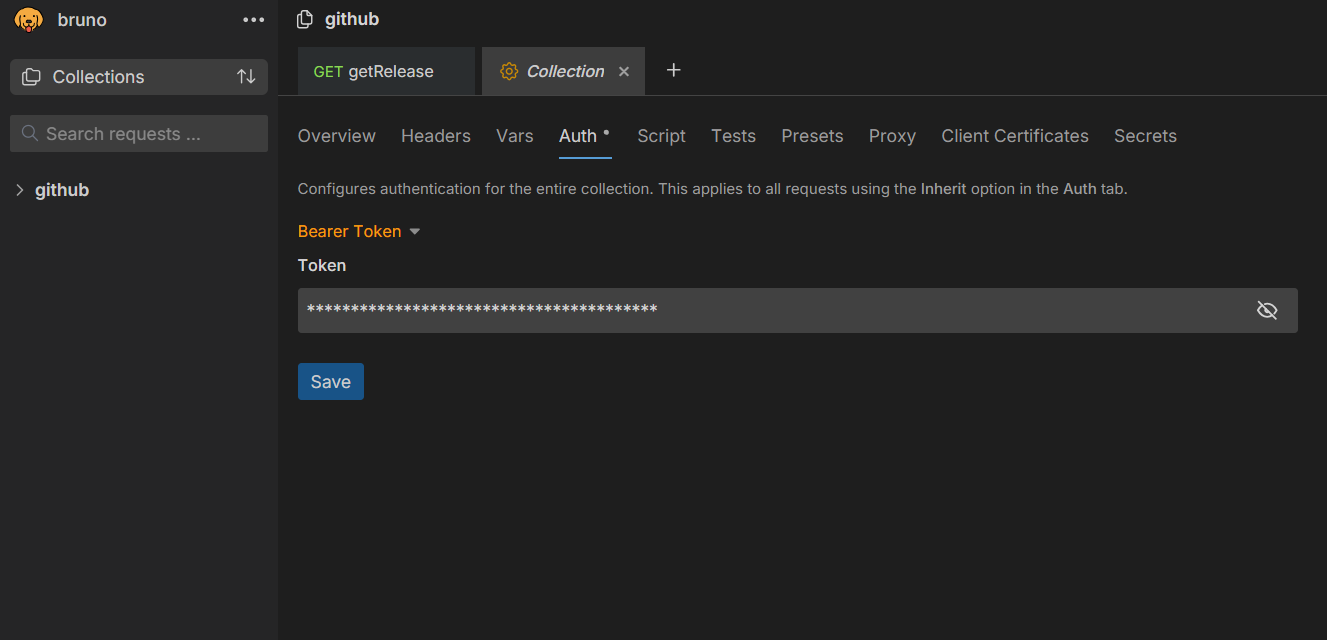1327x640 pixels.
Task: Save the collection auth settings
Action: [x=331, y=382]
